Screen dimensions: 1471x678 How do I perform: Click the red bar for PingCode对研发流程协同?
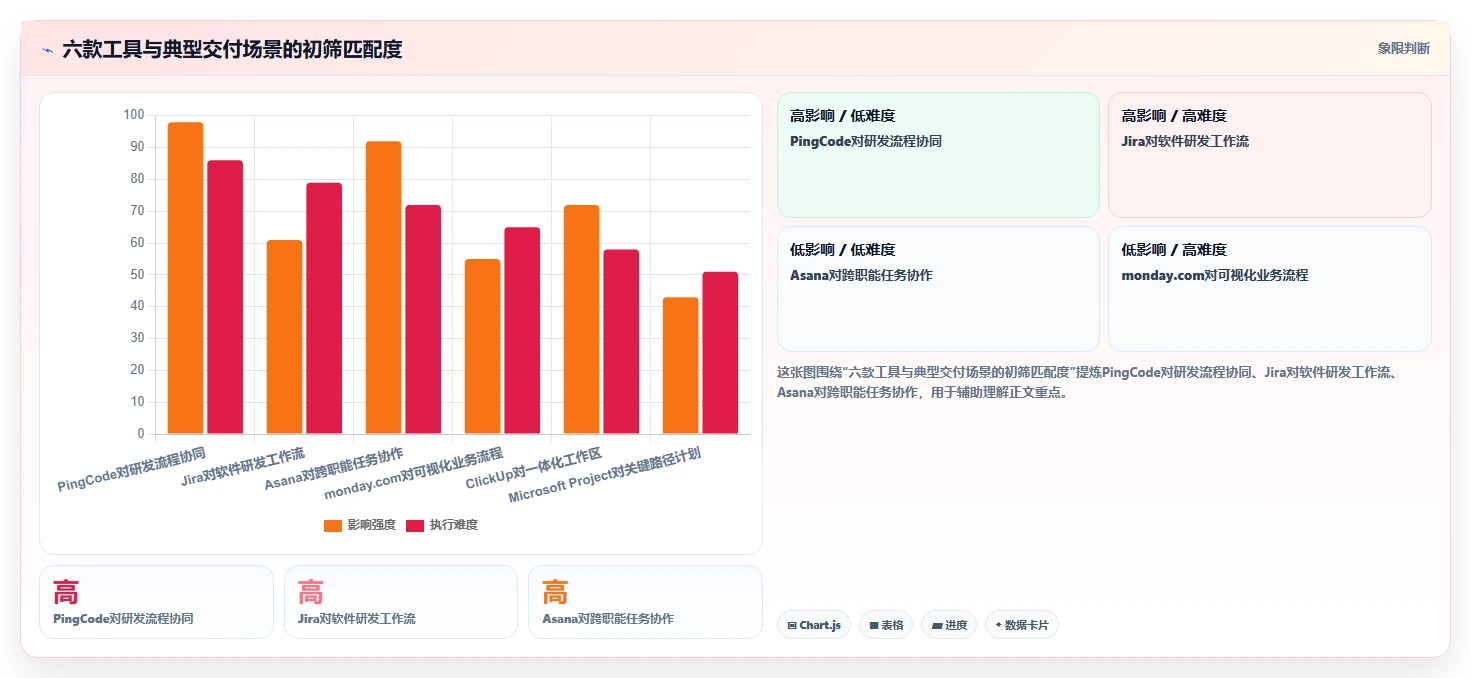[225, 297]
